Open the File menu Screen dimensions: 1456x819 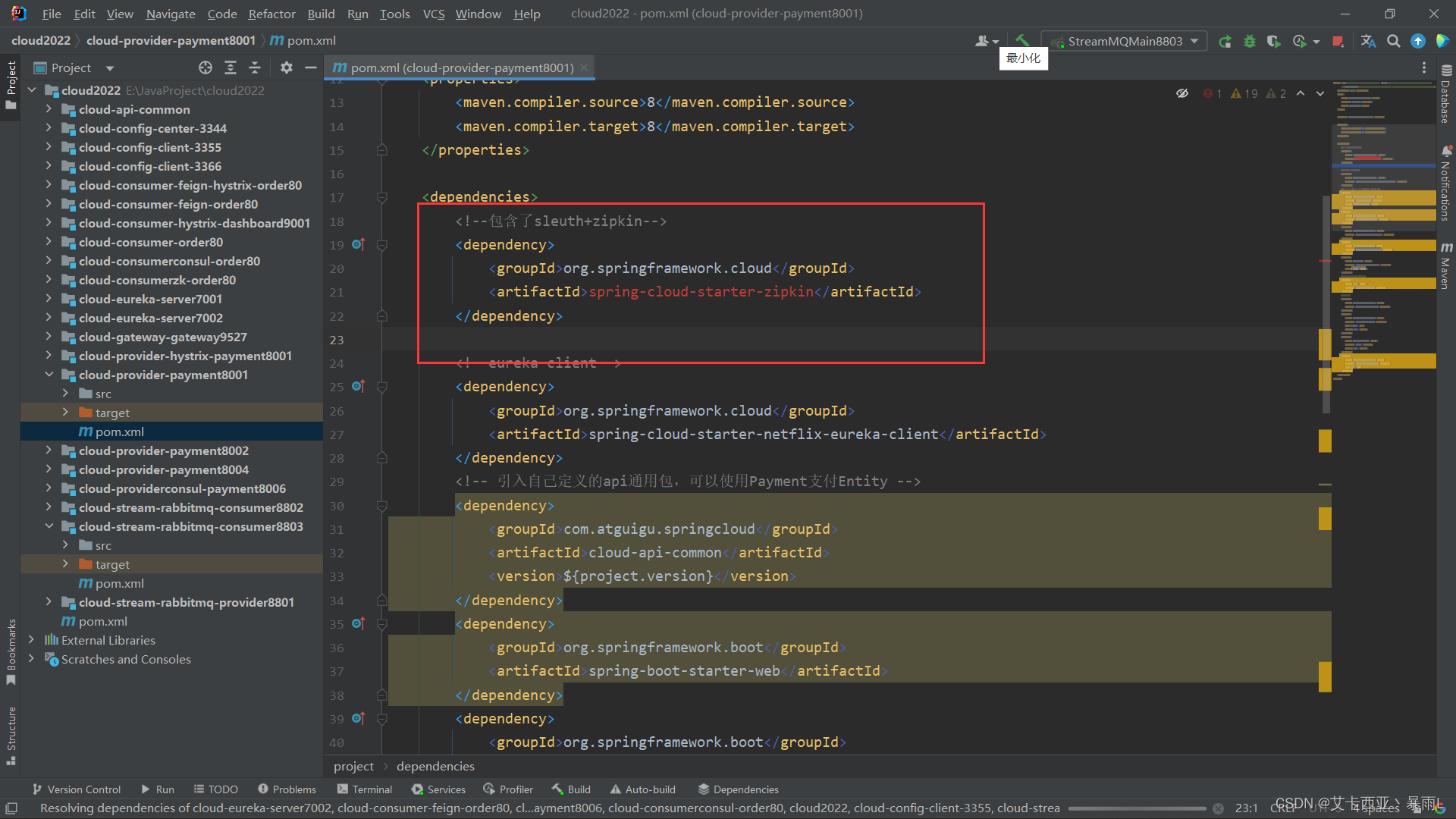click(52, 14)
